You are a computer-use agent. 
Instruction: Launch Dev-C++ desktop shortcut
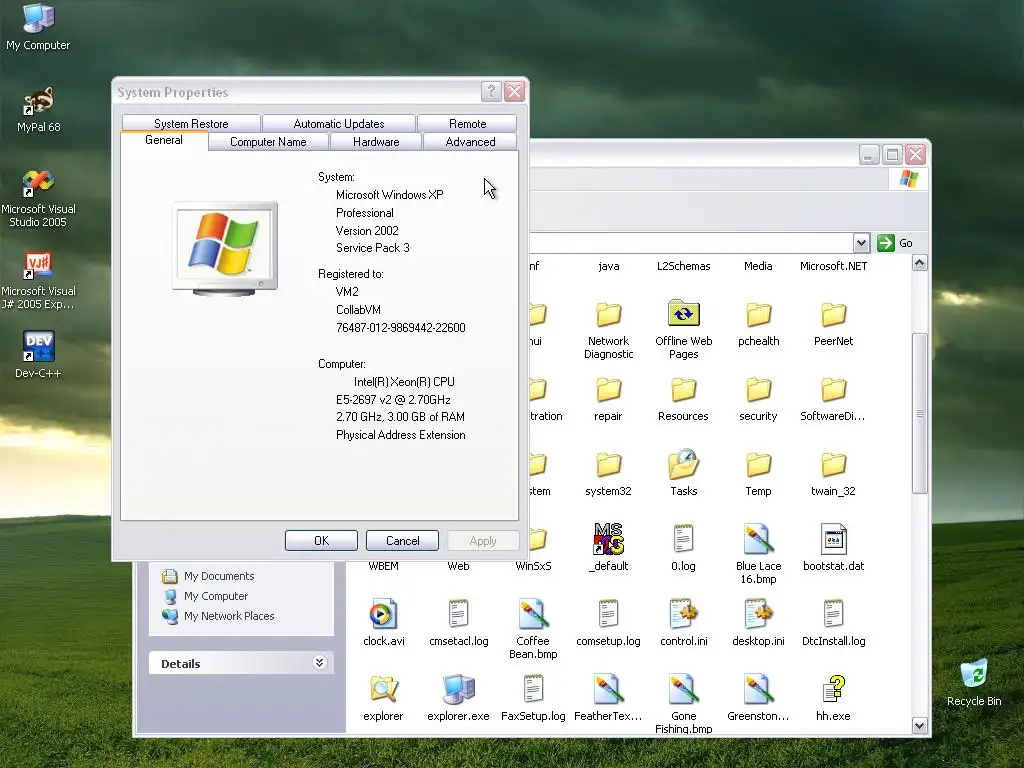(38, 355)
